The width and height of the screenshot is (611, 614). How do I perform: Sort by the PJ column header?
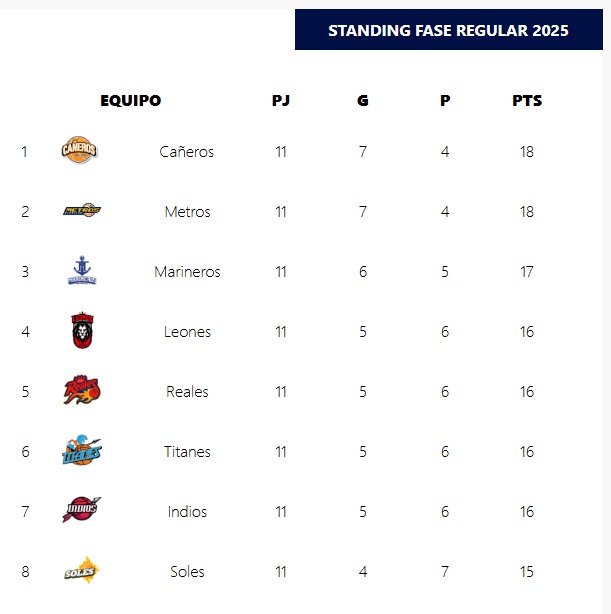(x=281, y=101)
